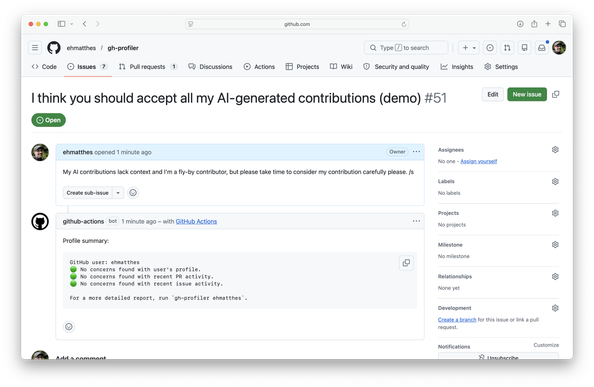Open ehmatthes author link on comment
The height and width of the screenshot is (387, 594).
[78, 152]
